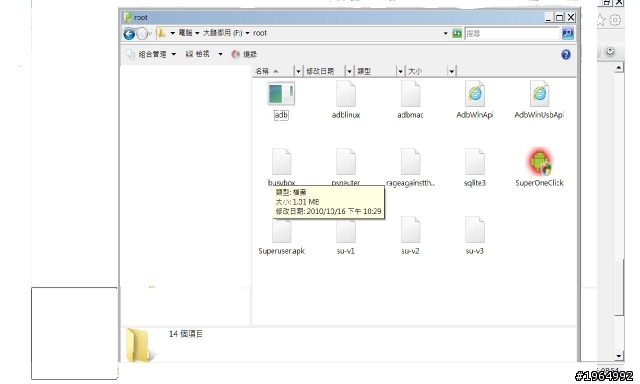Select the sqlite3 file icon

[x=475, y=162]
